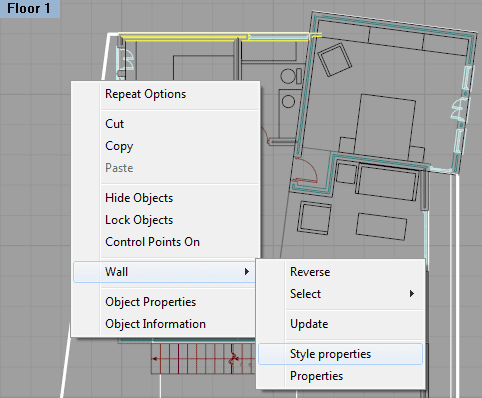Expand Wall submenu arrow

point(247,272)
